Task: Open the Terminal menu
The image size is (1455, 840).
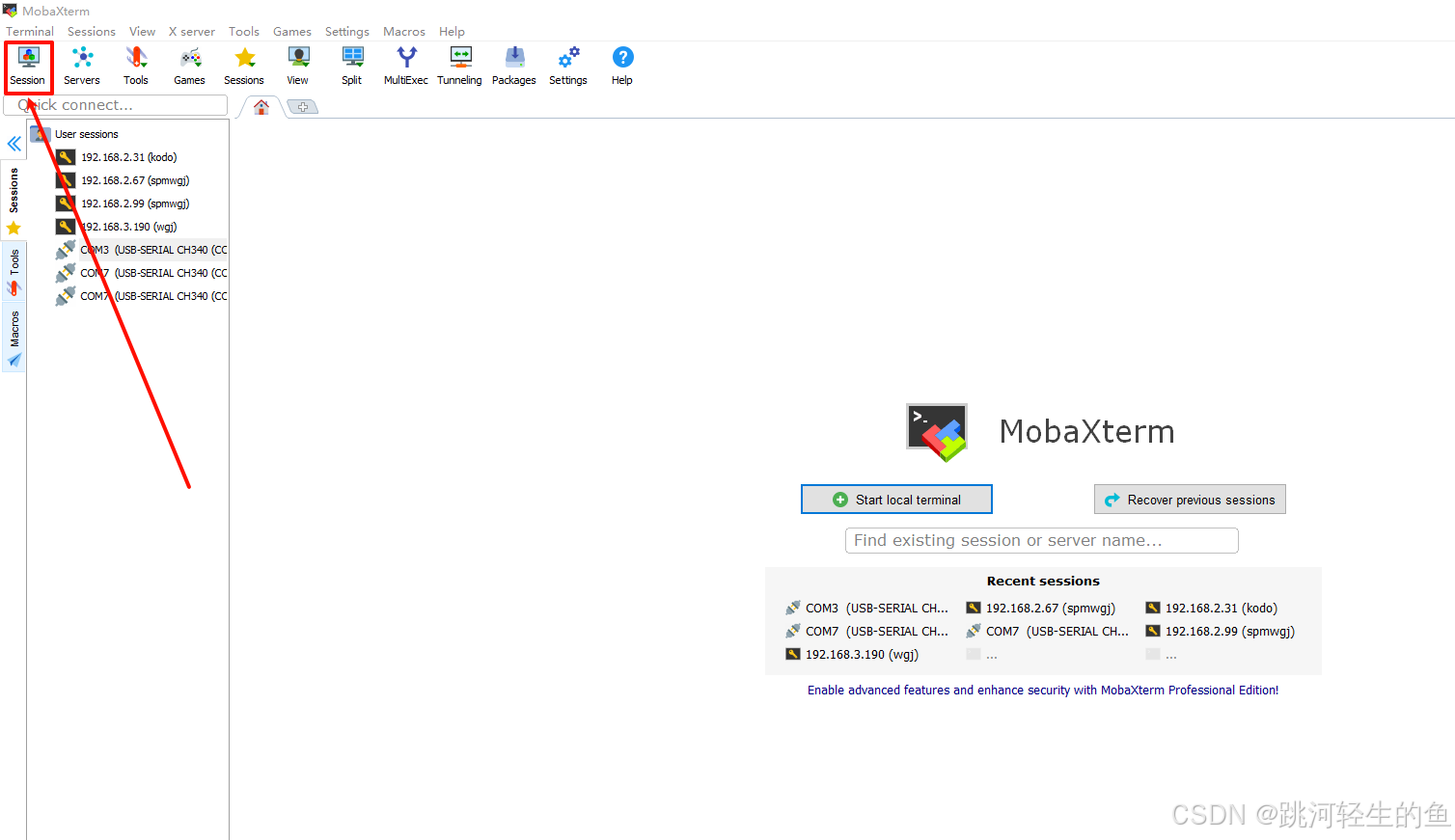Action: (30, 31)
